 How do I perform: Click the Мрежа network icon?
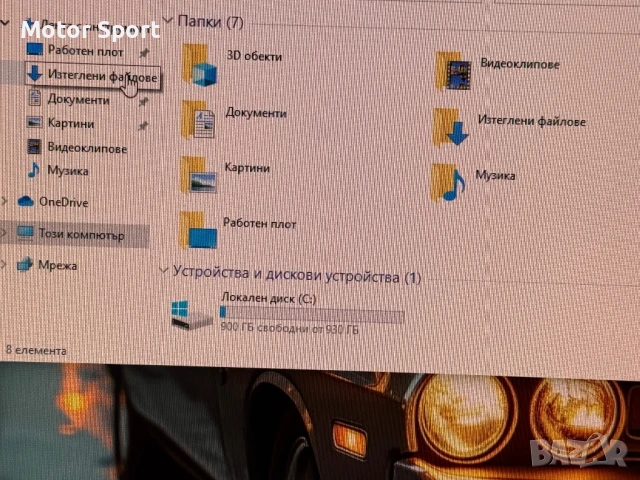[24, 264]
